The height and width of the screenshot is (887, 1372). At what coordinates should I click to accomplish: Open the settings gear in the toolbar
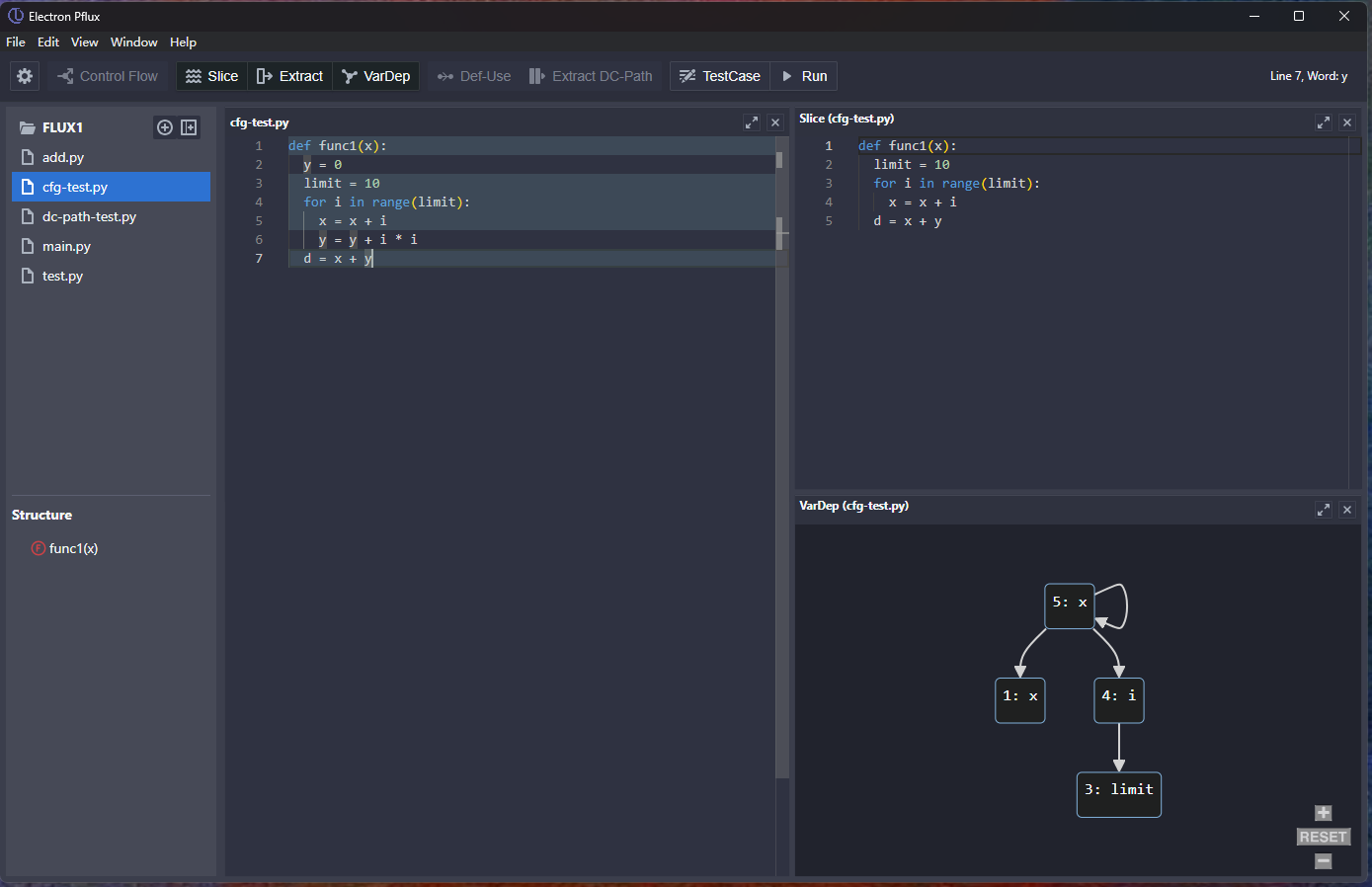(x=25, y=76)
